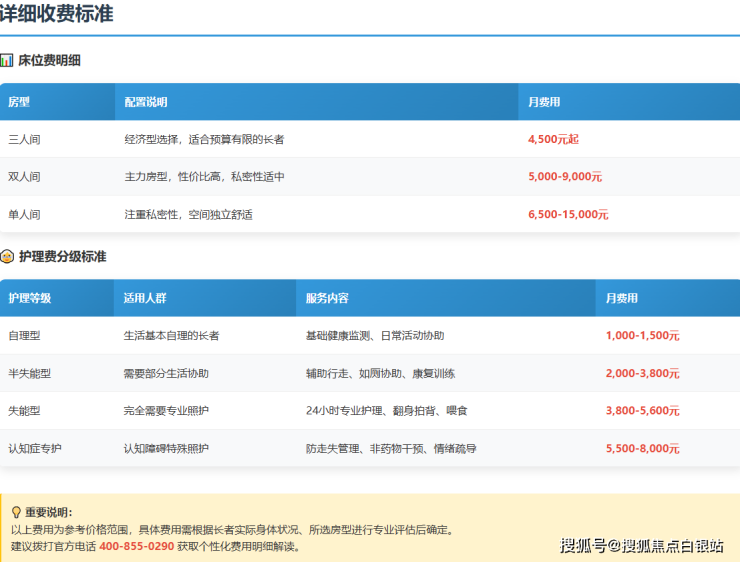740x562 pixels.
Task: Select the 单人间 price 6,500-15,000元
Action: pos(568,214)
